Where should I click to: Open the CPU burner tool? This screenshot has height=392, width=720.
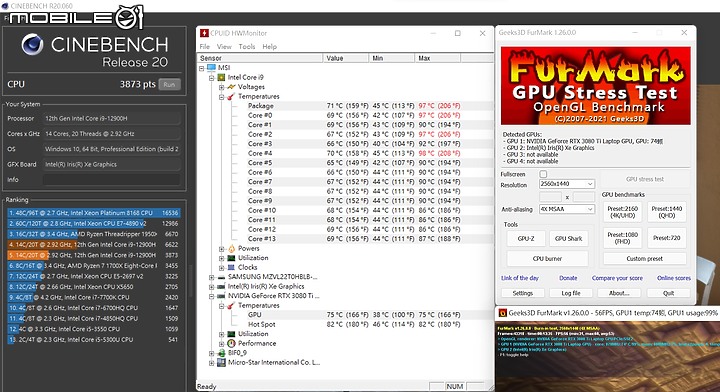pyautogui.click(x=547, y=259)
